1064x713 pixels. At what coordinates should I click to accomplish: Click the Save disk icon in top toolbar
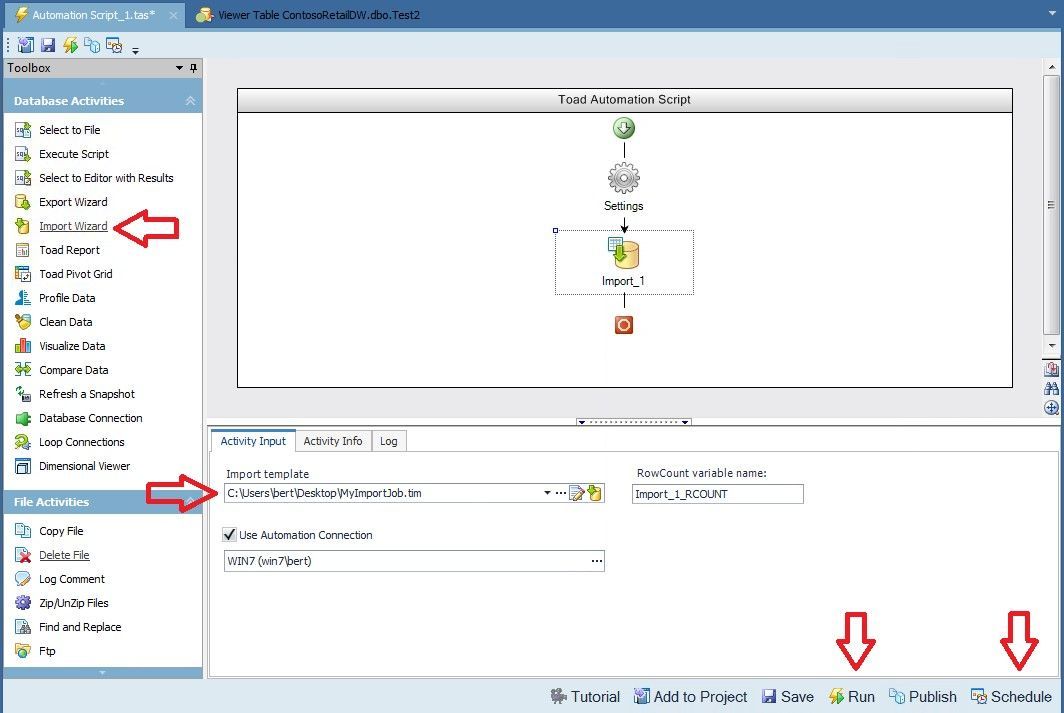click(x=48, y=45)
